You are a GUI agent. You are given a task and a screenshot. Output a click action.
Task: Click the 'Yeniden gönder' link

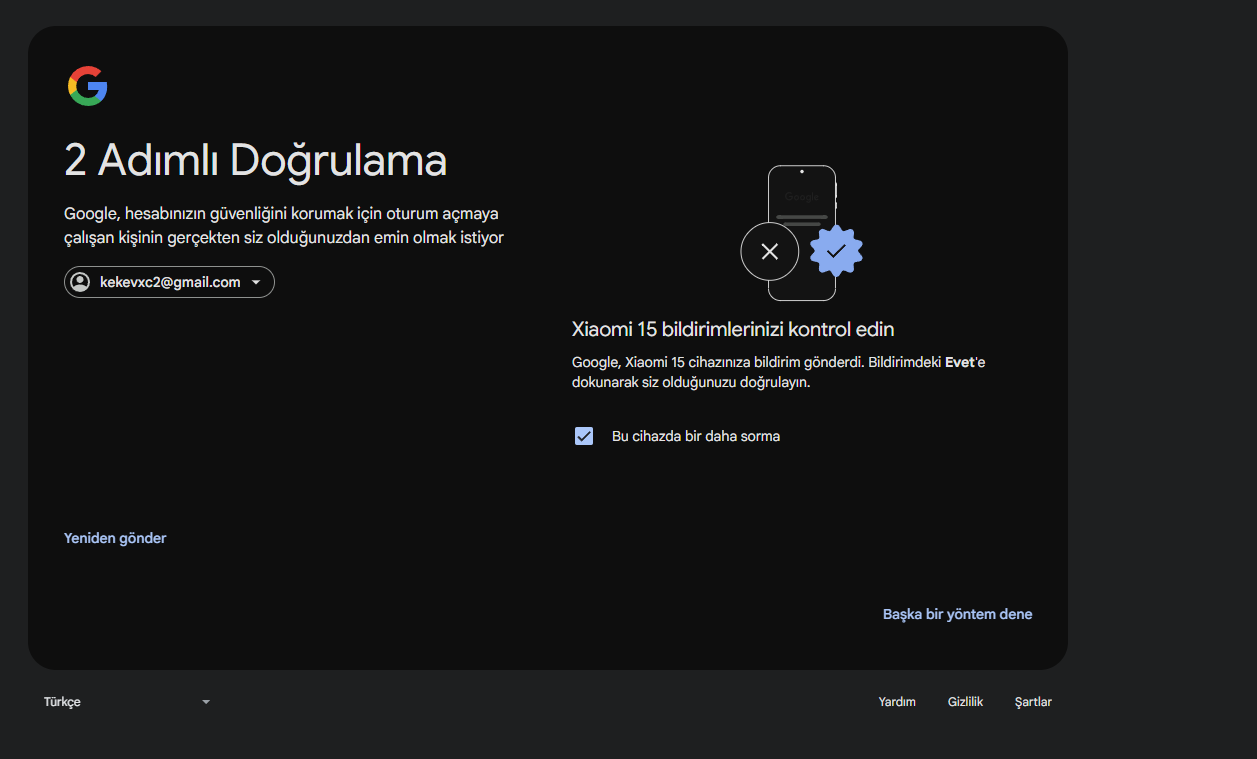115,538
